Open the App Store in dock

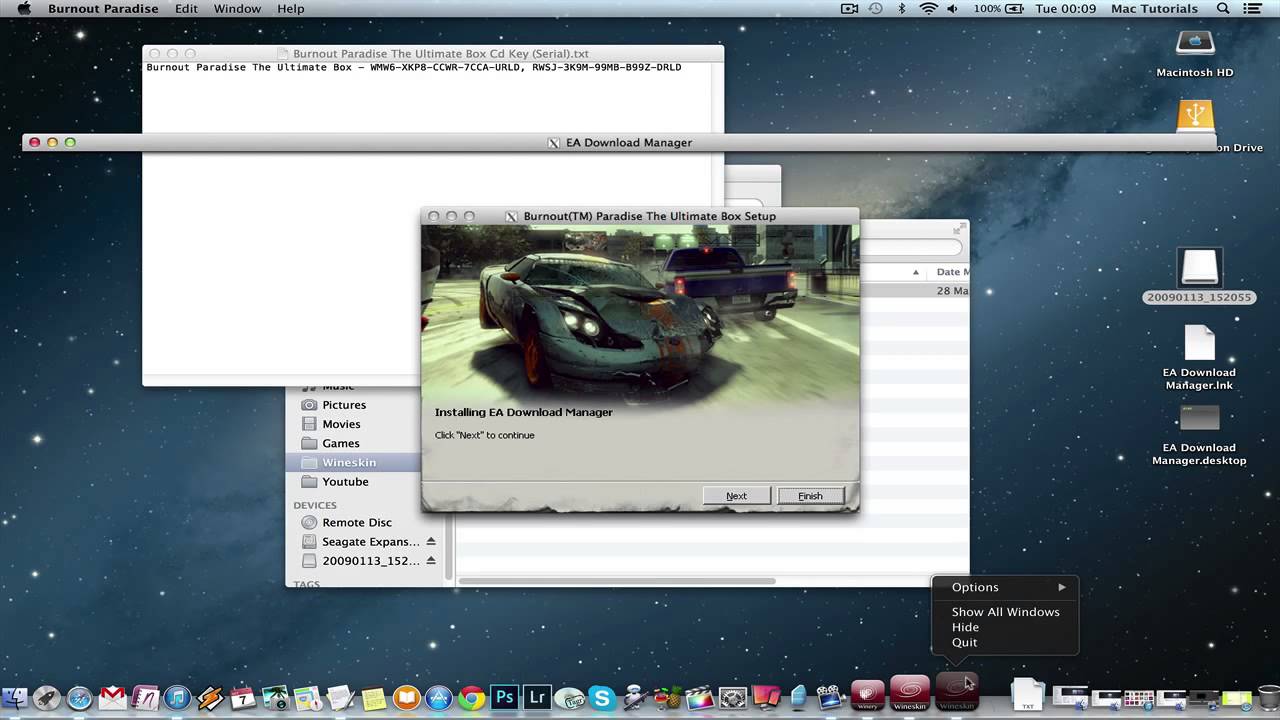(x=438, y=697)
